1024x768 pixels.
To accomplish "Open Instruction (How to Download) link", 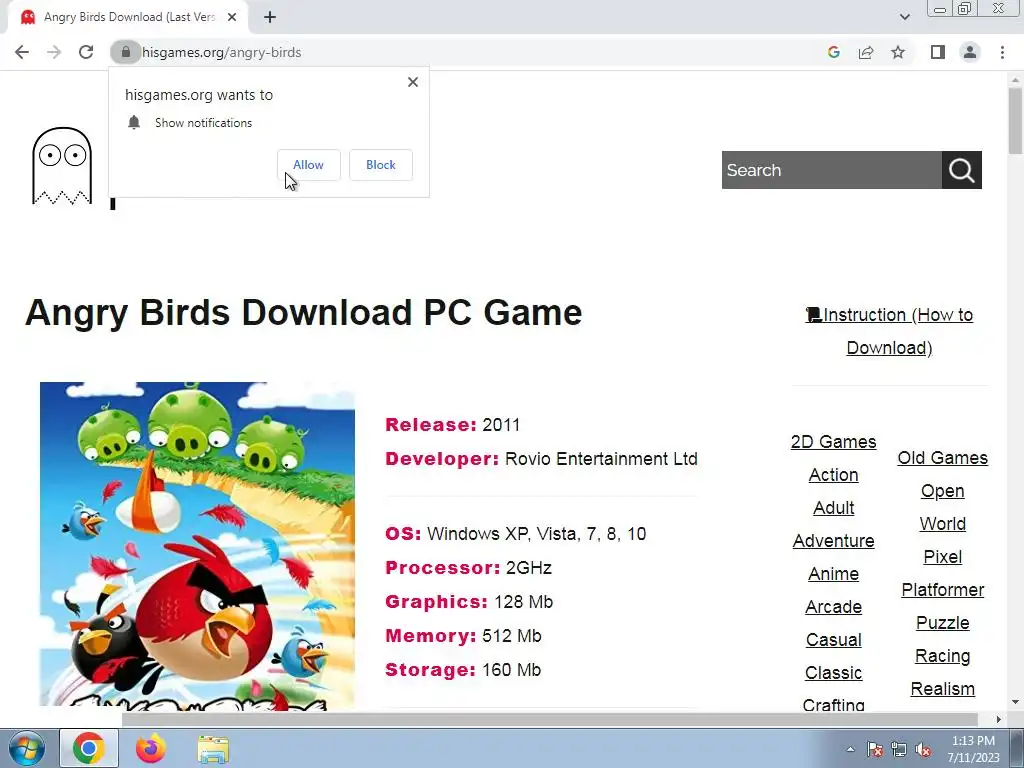I will 889,331.
